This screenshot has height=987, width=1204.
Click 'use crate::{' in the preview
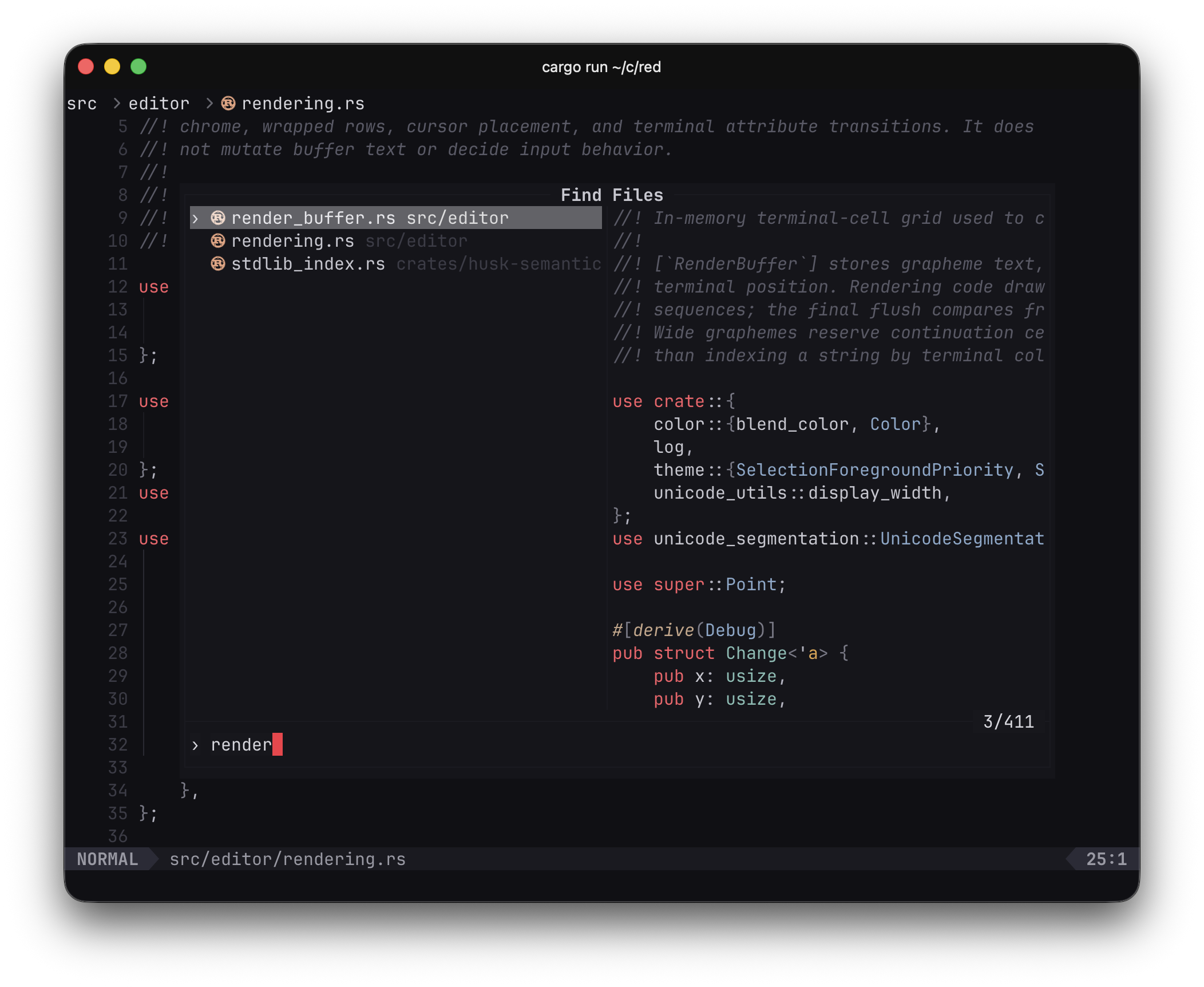pyautogui.click(x=674, y=401)
